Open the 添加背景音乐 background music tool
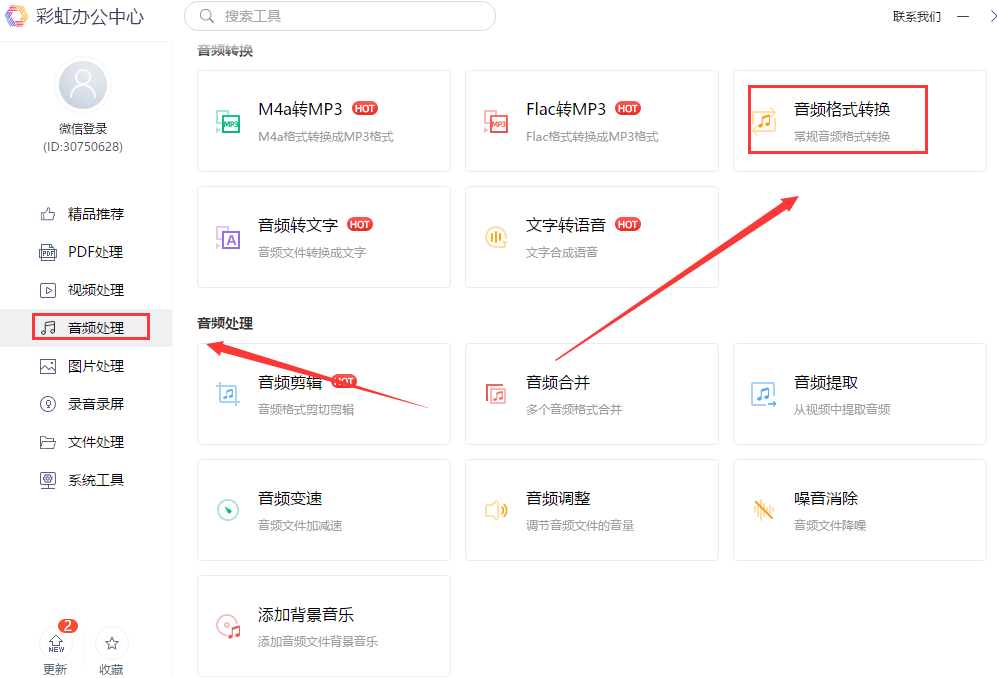 (323, 626)
